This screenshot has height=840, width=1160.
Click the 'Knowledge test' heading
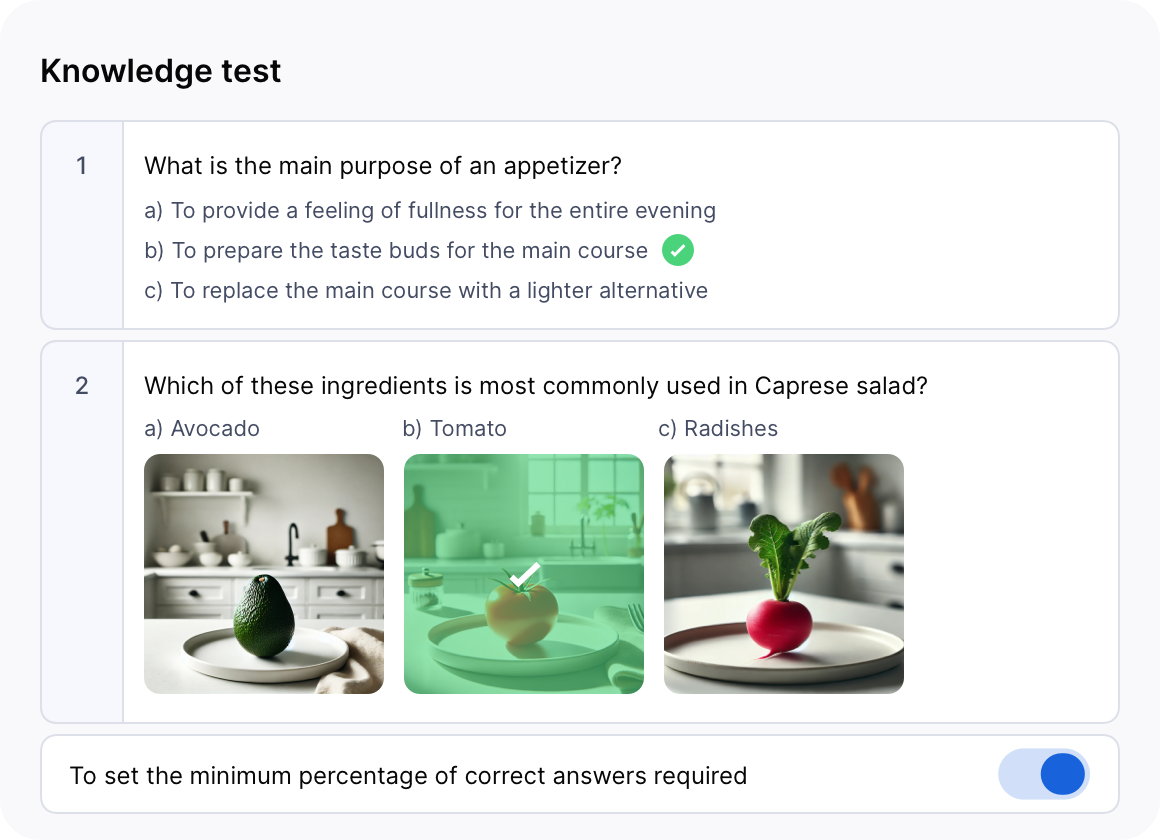pos(161,72)
